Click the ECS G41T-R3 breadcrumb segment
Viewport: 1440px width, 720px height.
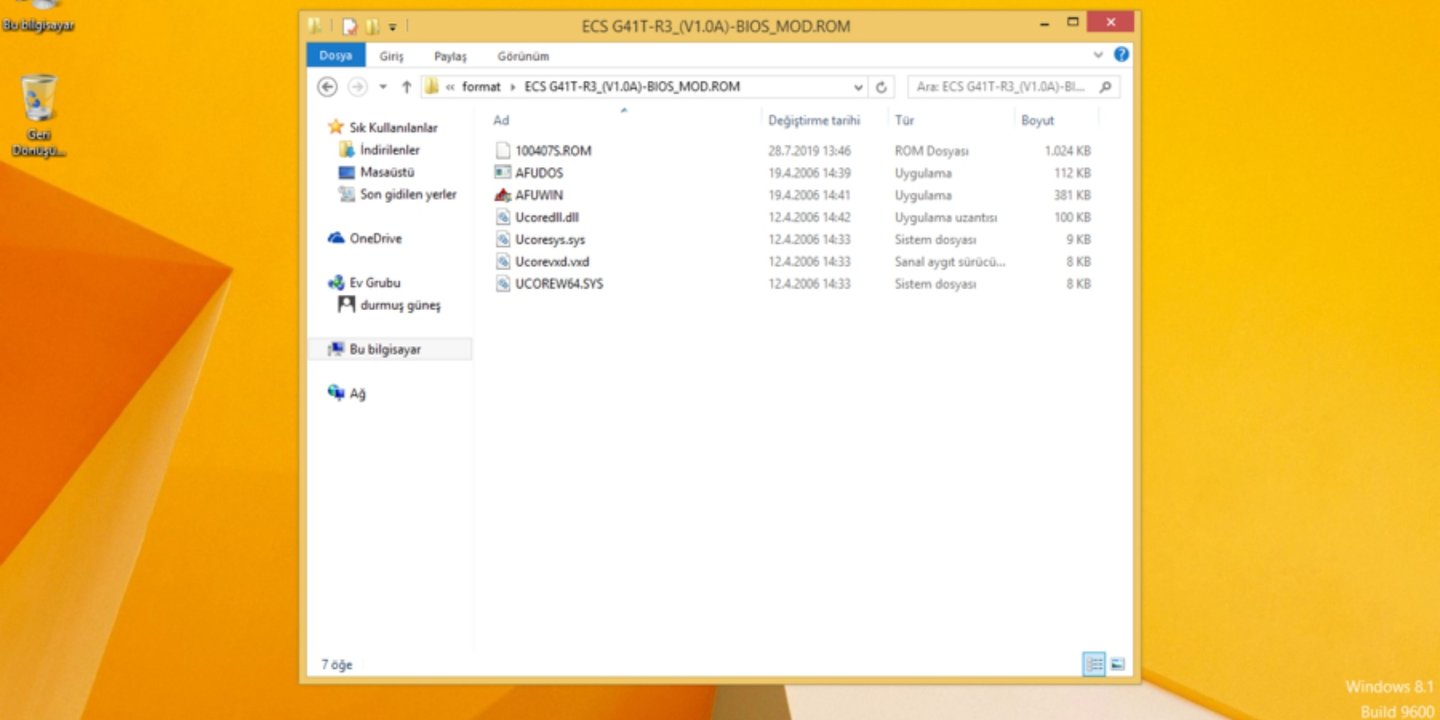tap(632, 87)
